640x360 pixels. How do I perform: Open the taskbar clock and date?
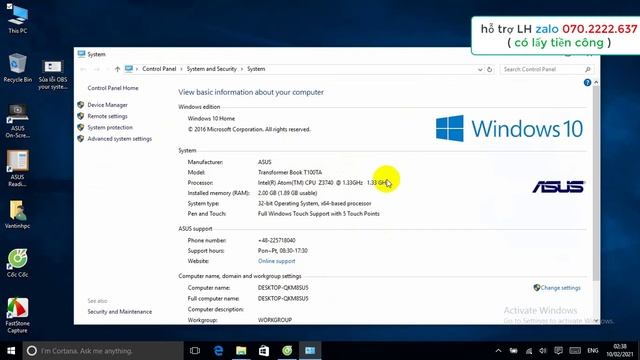coord(620,351)
